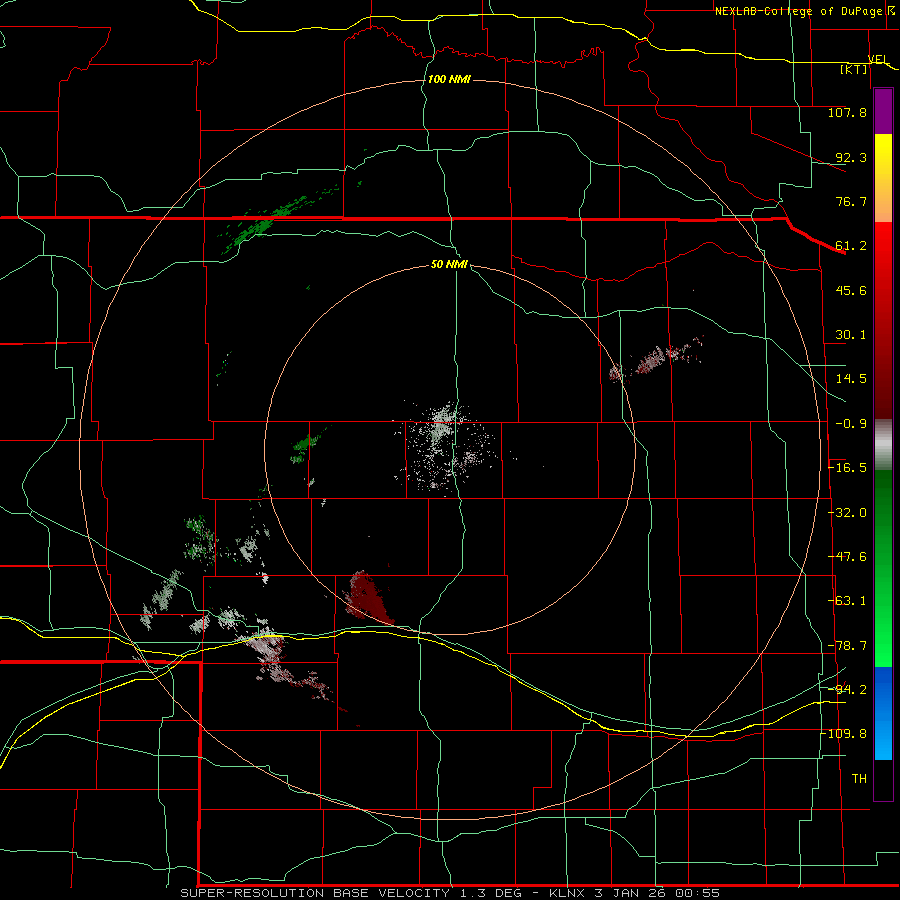Click the 61.2 velocity scale value

click(851, 246)
